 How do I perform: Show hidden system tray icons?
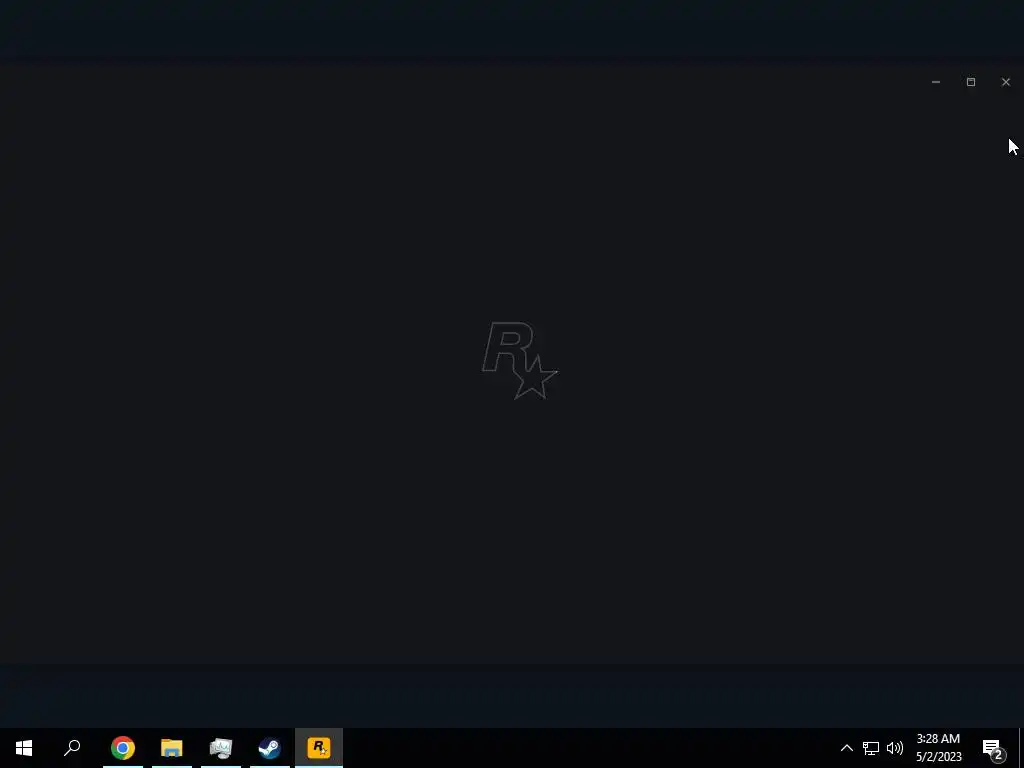(x=846, y=748)
